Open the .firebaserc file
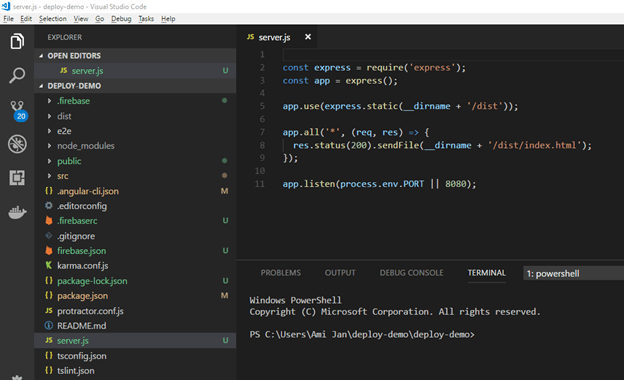The width and height of the screenshot is (624, 380). point(135,220)
